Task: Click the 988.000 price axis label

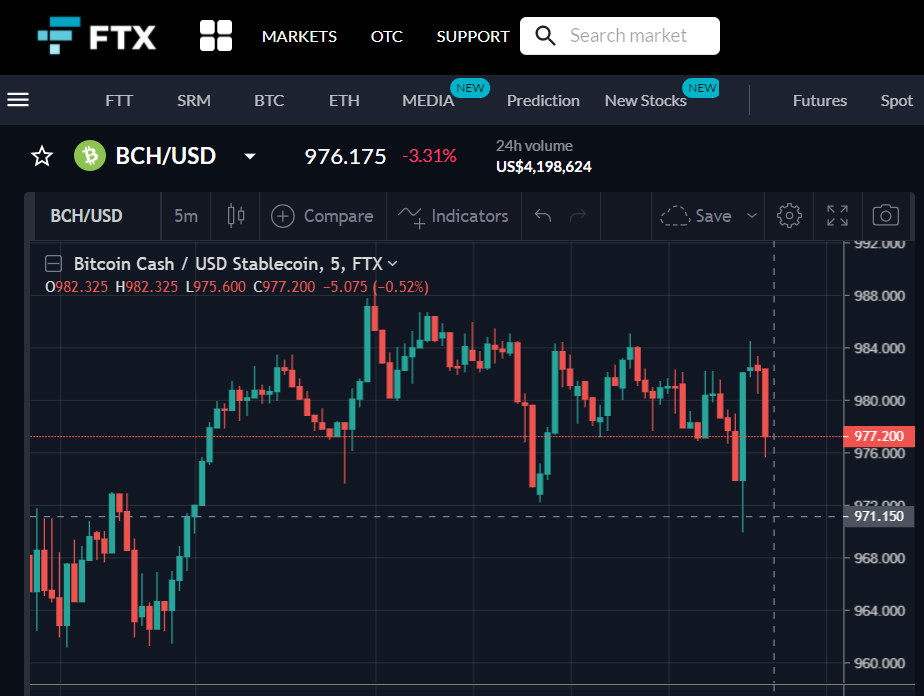Action: 879,296
